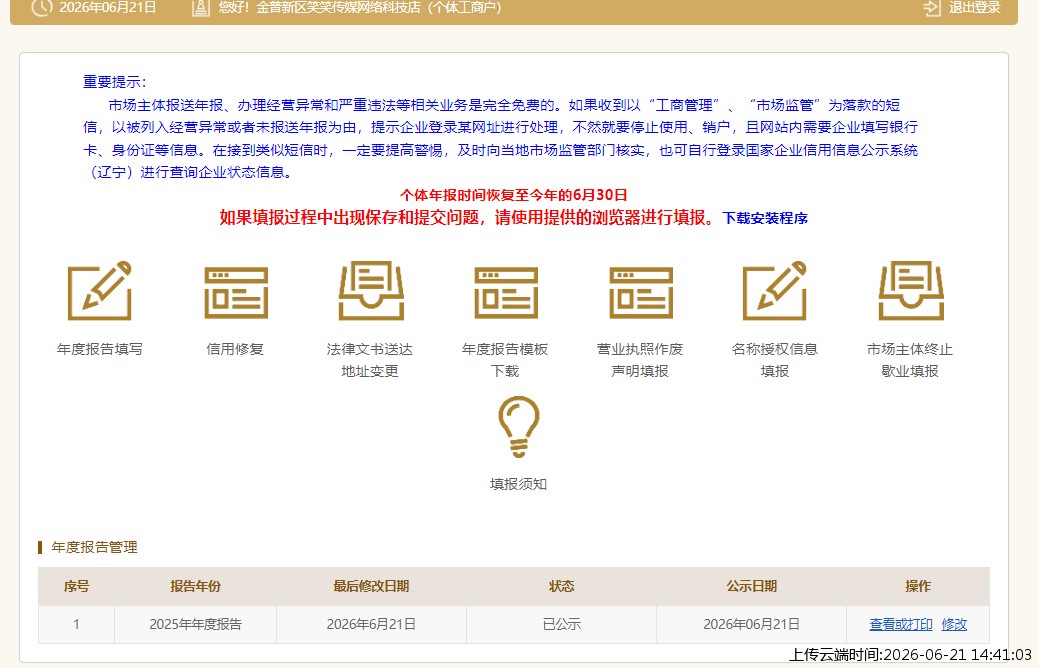Viewport: 1039px width, 668px height.
Task: Click the 市场主体终止歇业填报 tray icon
Action: [x=911, y=291]
